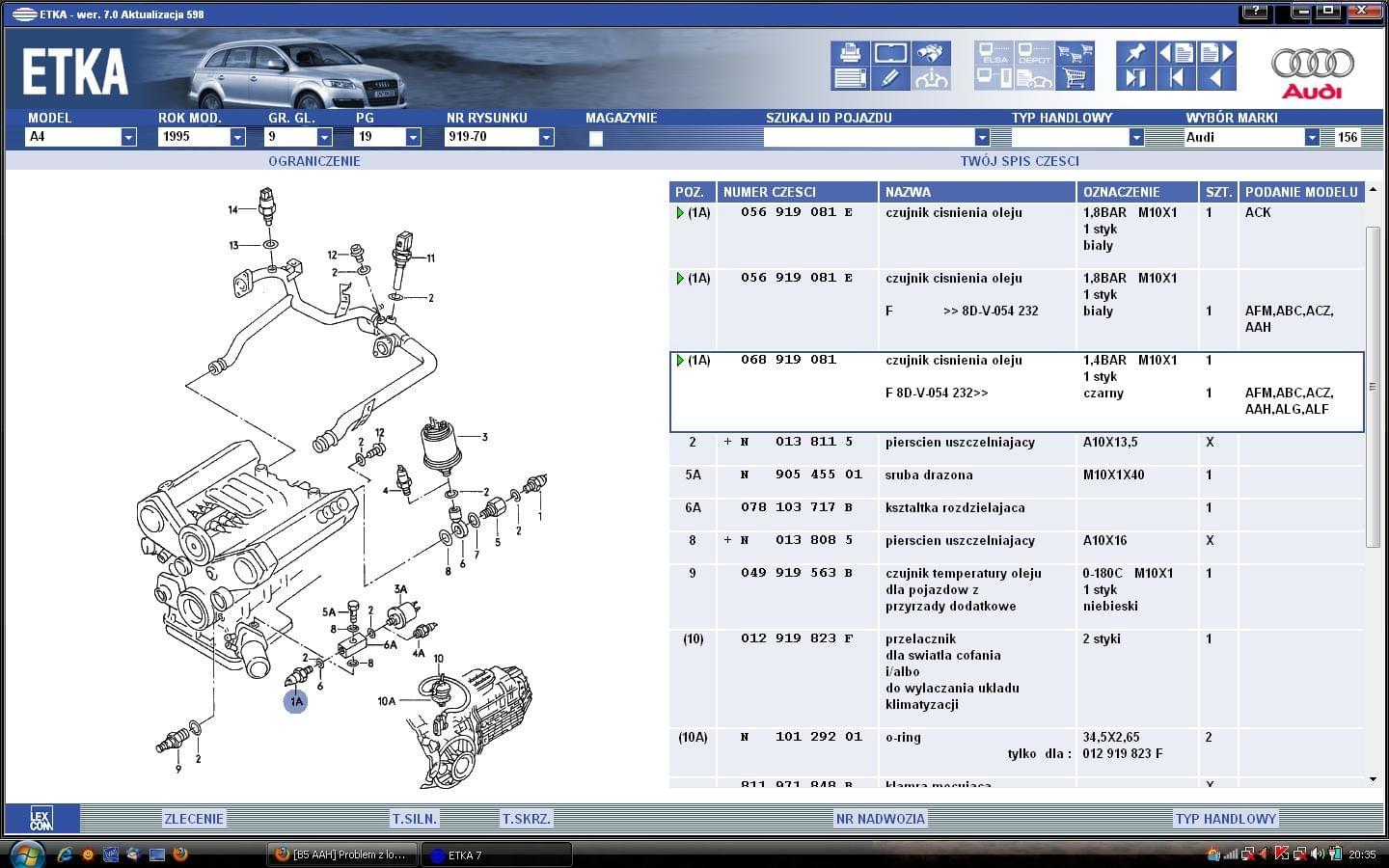Click the T.SILN. bottom bar button
This screenshot has width=1389, height=868.
pyautogui.click(x=415, y=819)
